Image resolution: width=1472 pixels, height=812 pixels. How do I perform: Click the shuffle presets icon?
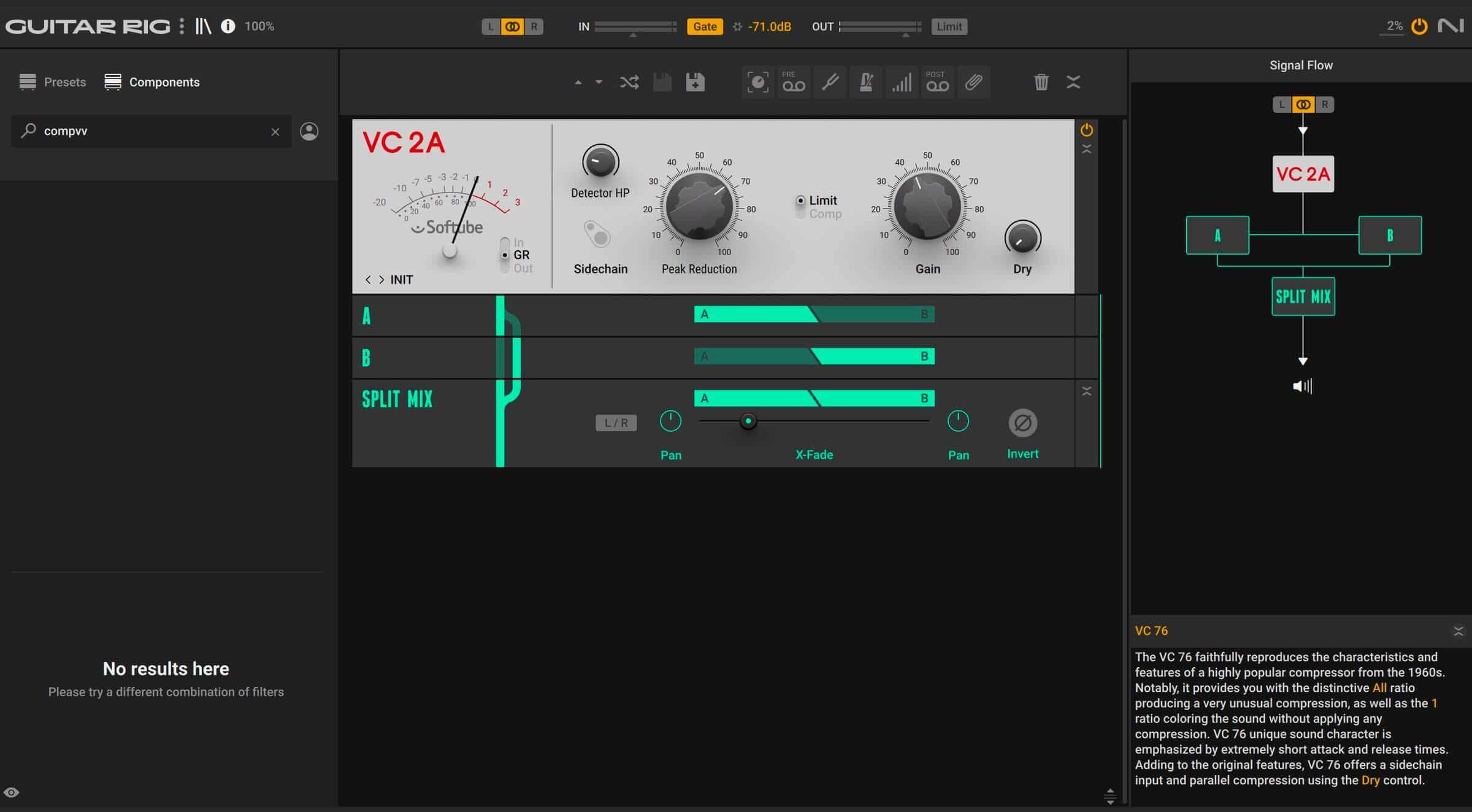pos(629,82)
